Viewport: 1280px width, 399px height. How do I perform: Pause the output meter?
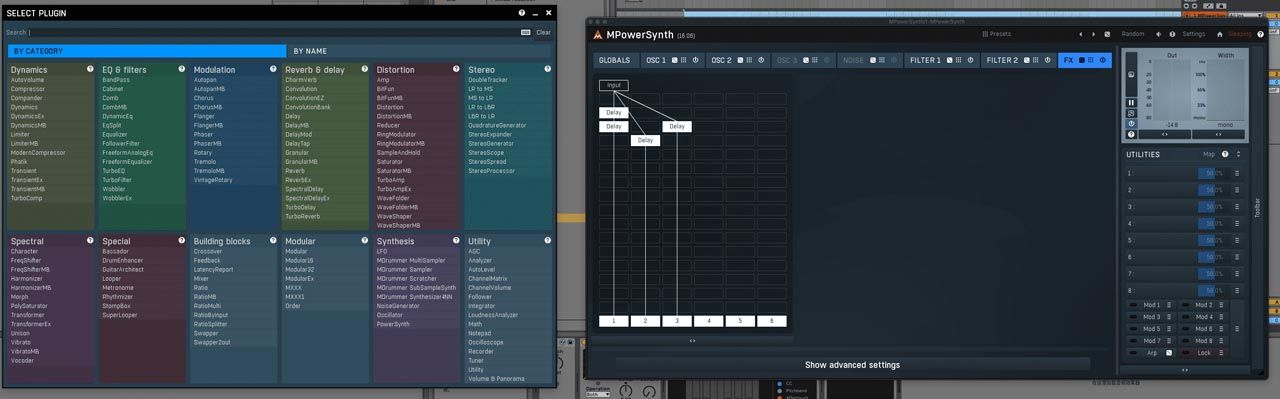click(1131, 102)
